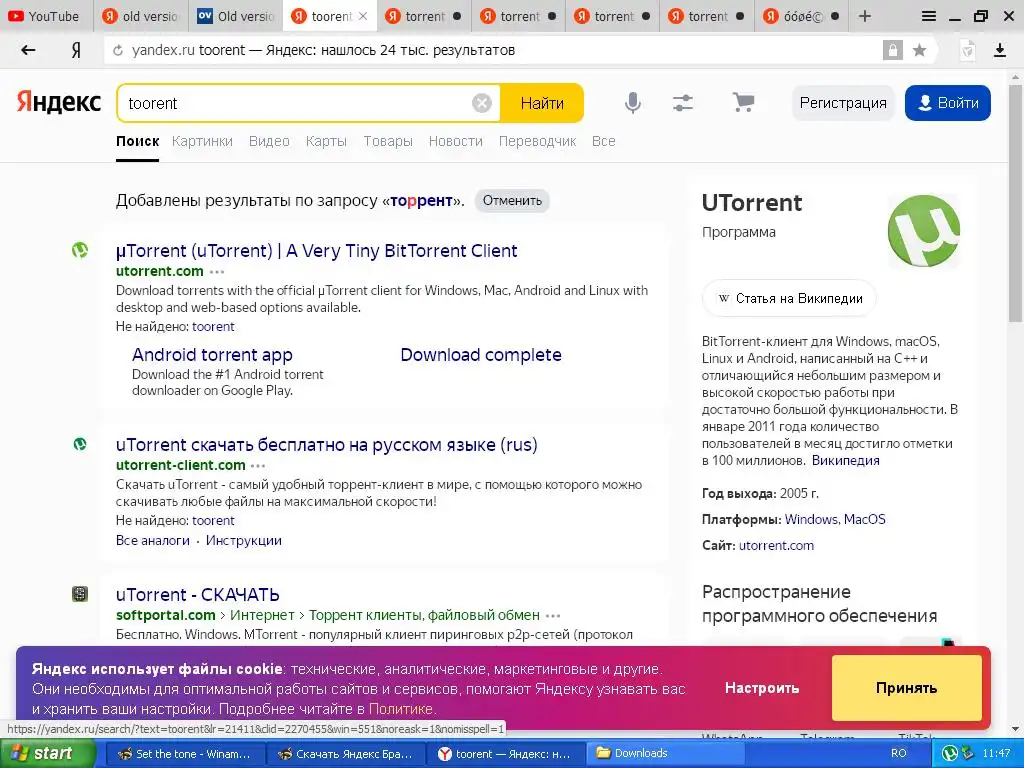Open the Yandex home icon beside address bar
1024x768 pixels.
[76, 50]
